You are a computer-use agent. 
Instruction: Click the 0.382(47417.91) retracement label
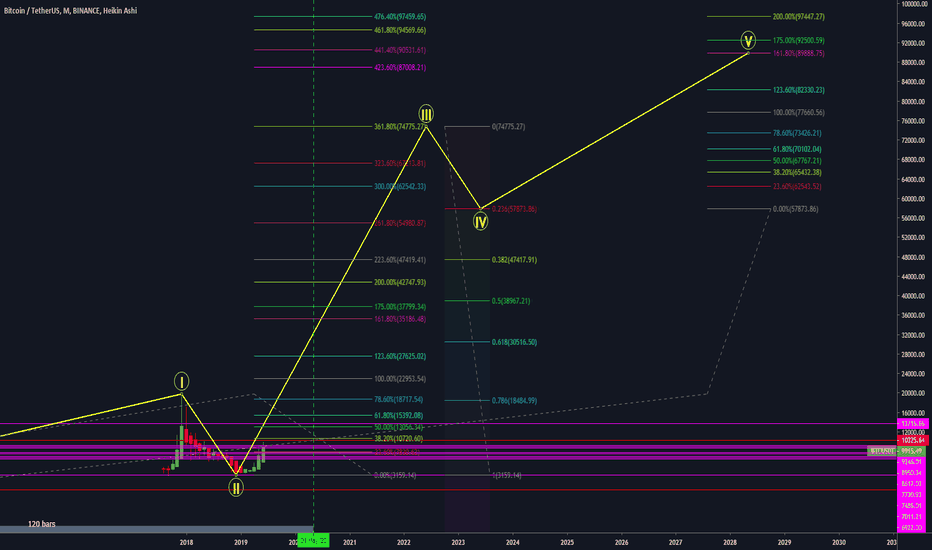pyautogui.click(x=514, y=260)
